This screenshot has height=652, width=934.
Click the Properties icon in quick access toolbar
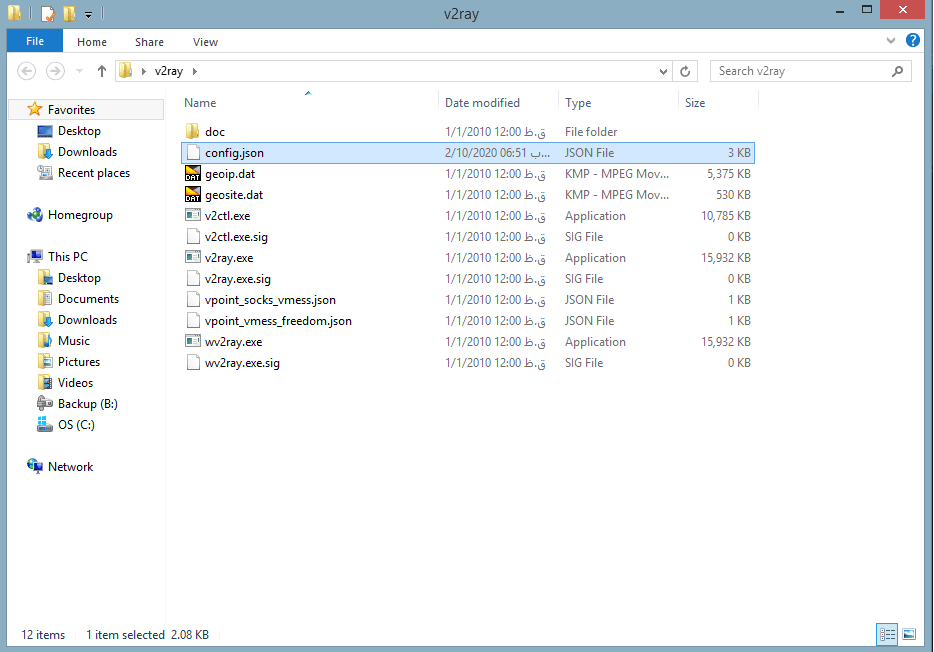point(47,14)
